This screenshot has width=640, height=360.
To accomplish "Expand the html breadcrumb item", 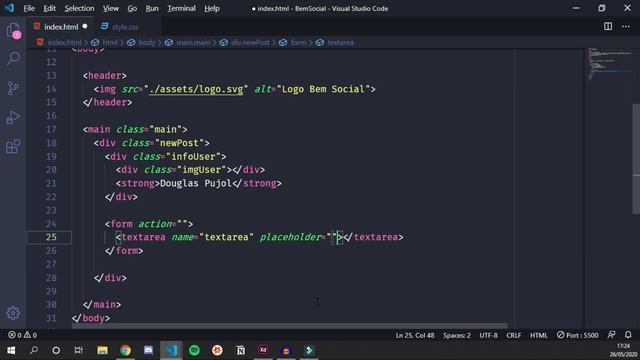I will tap(110, 42).
